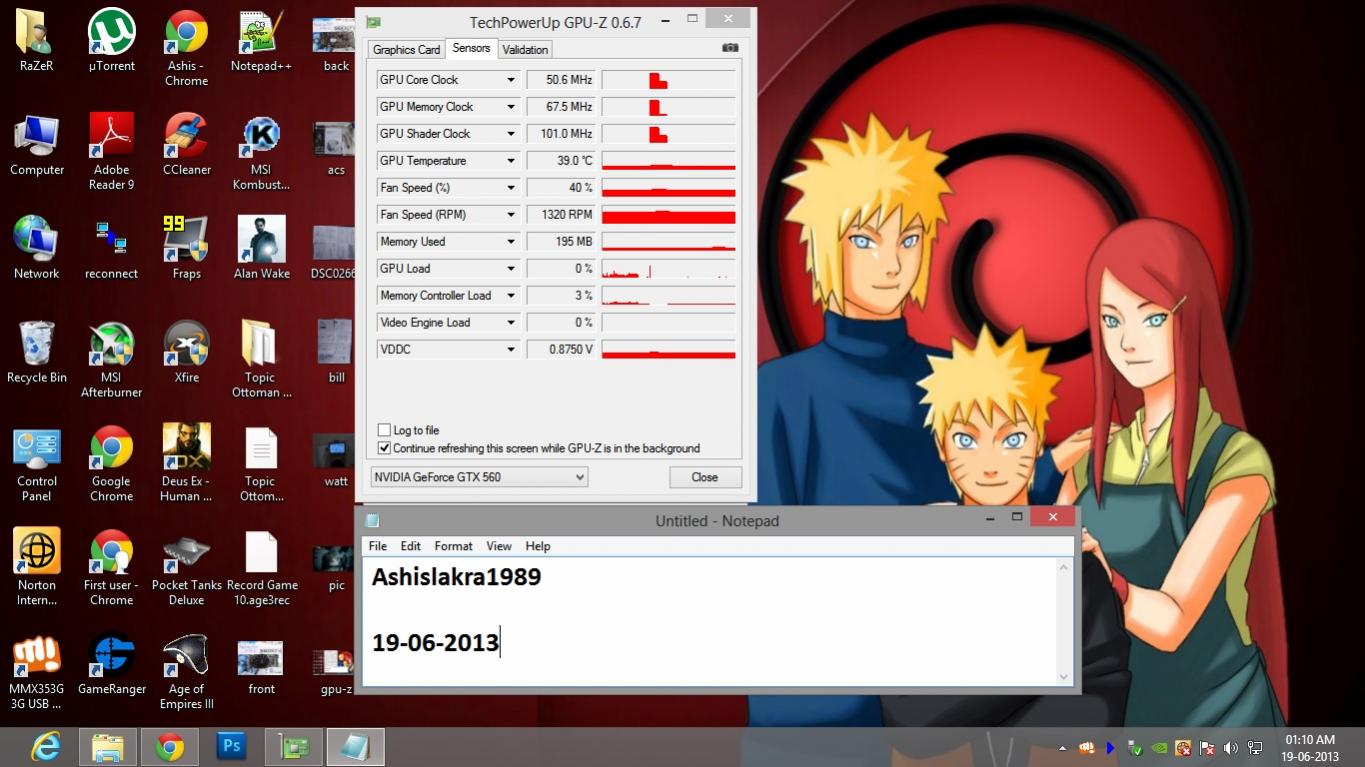Uncheck Continue refreshing in background option
The width and height of the screenshot is (1365, 767).
384,448
